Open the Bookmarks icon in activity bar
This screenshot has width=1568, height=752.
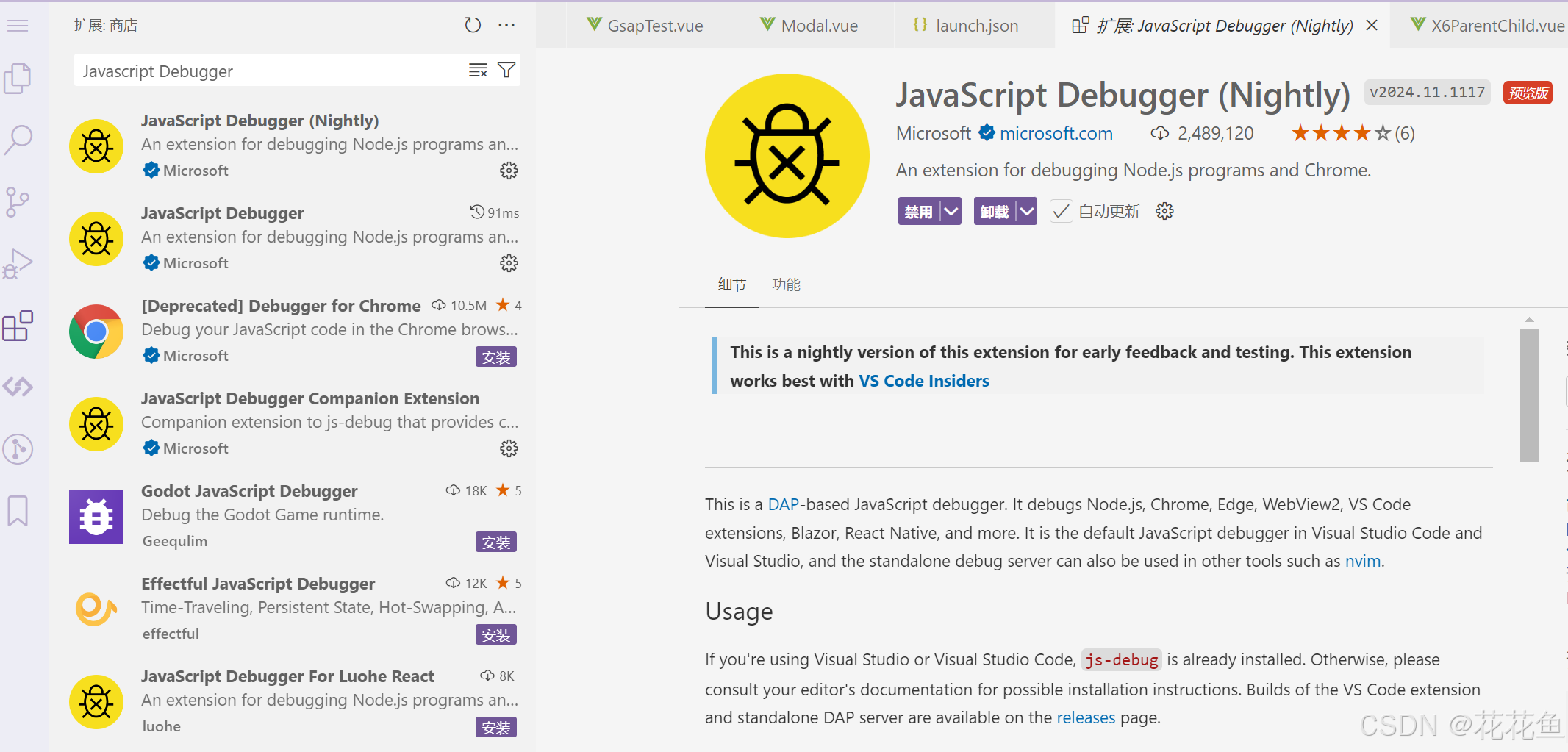(18, 510)
